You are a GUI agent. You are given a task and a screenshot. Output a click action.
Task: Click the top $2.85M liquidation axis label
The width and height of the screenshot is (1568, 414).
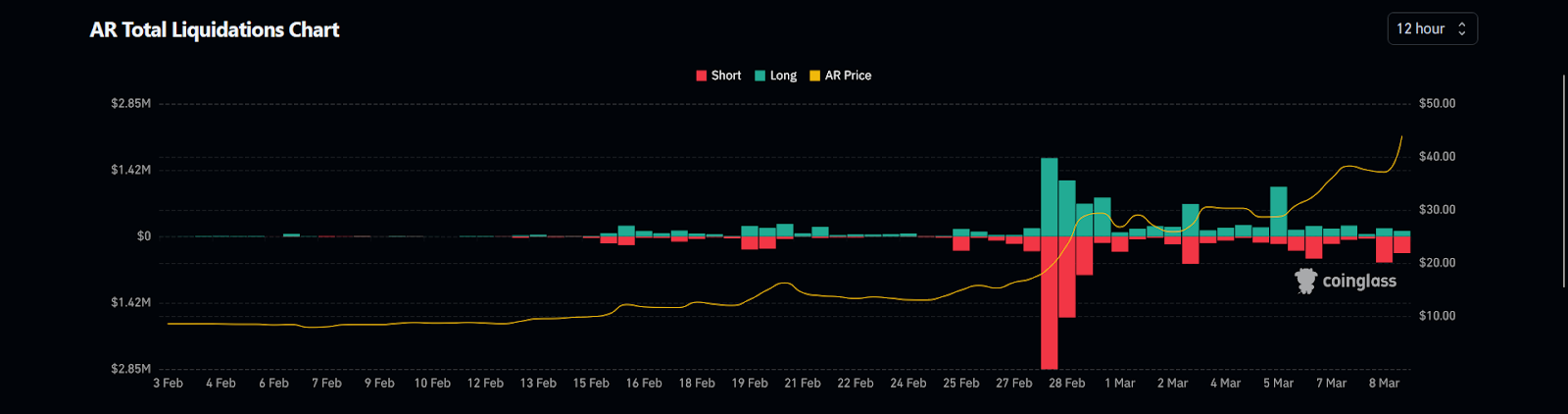pyautogui.click(x=130, y=104)
